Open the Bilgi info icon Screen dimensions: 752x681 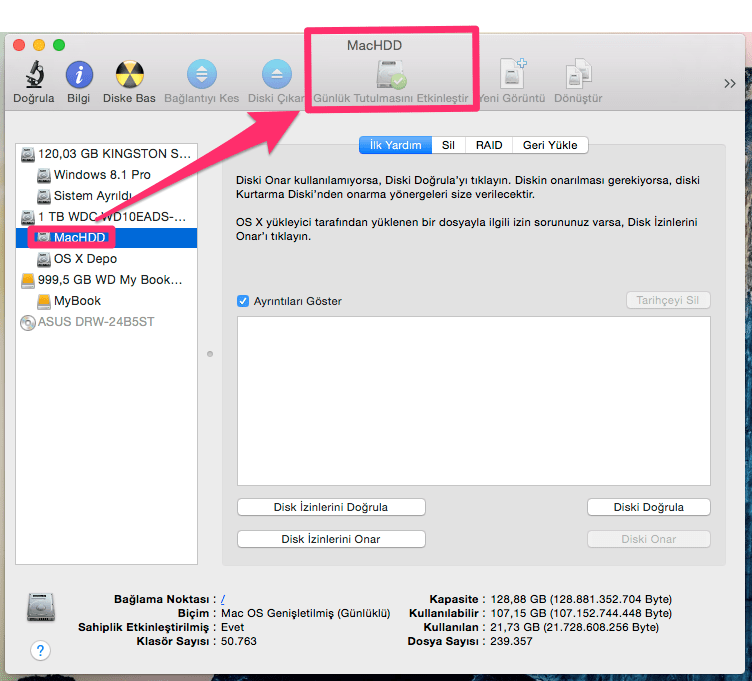click(79, 74)
